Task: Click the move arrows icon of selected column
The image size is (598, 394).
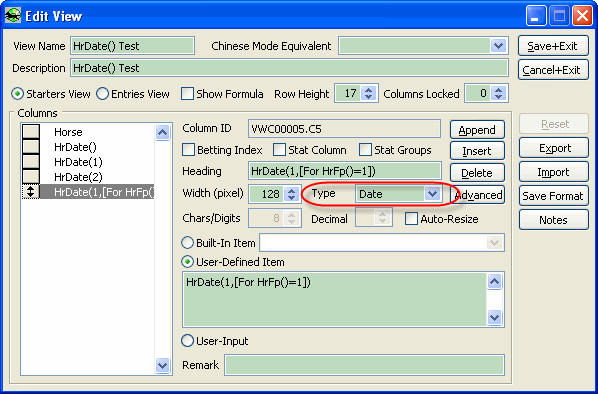Action: (x=31, y=192)
